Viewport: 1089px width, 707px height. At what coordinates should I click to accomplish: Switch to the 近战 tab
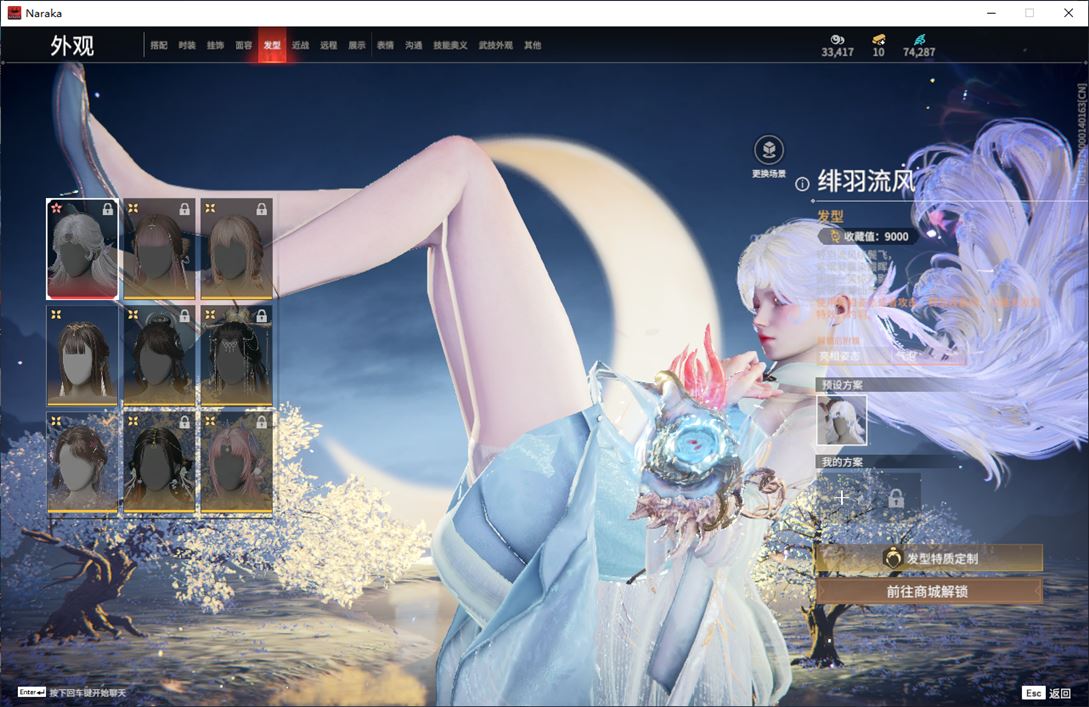pyautogui.click(x=300, y=45)
